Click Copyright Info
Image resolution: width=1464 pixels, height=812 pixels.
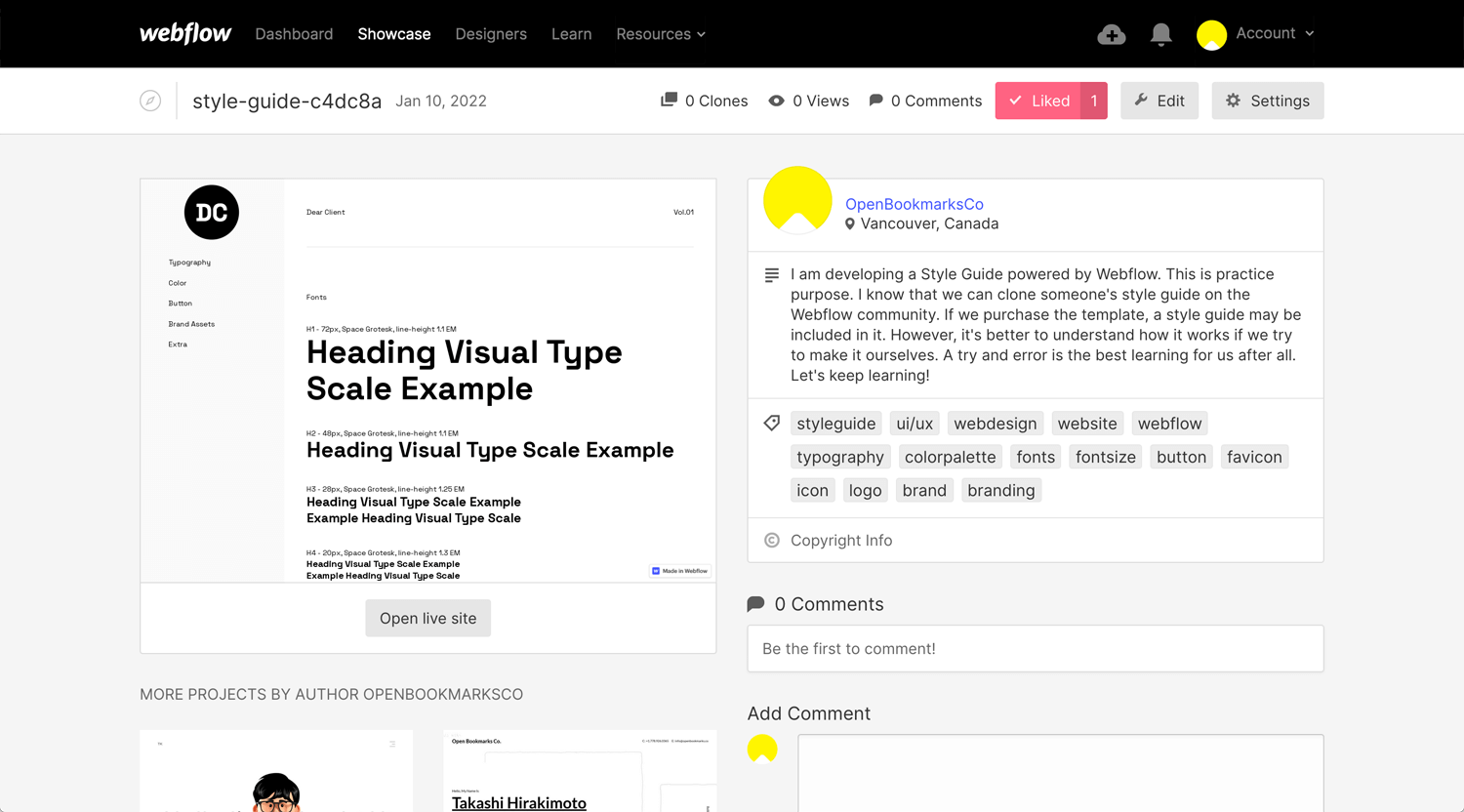(841, 540)
